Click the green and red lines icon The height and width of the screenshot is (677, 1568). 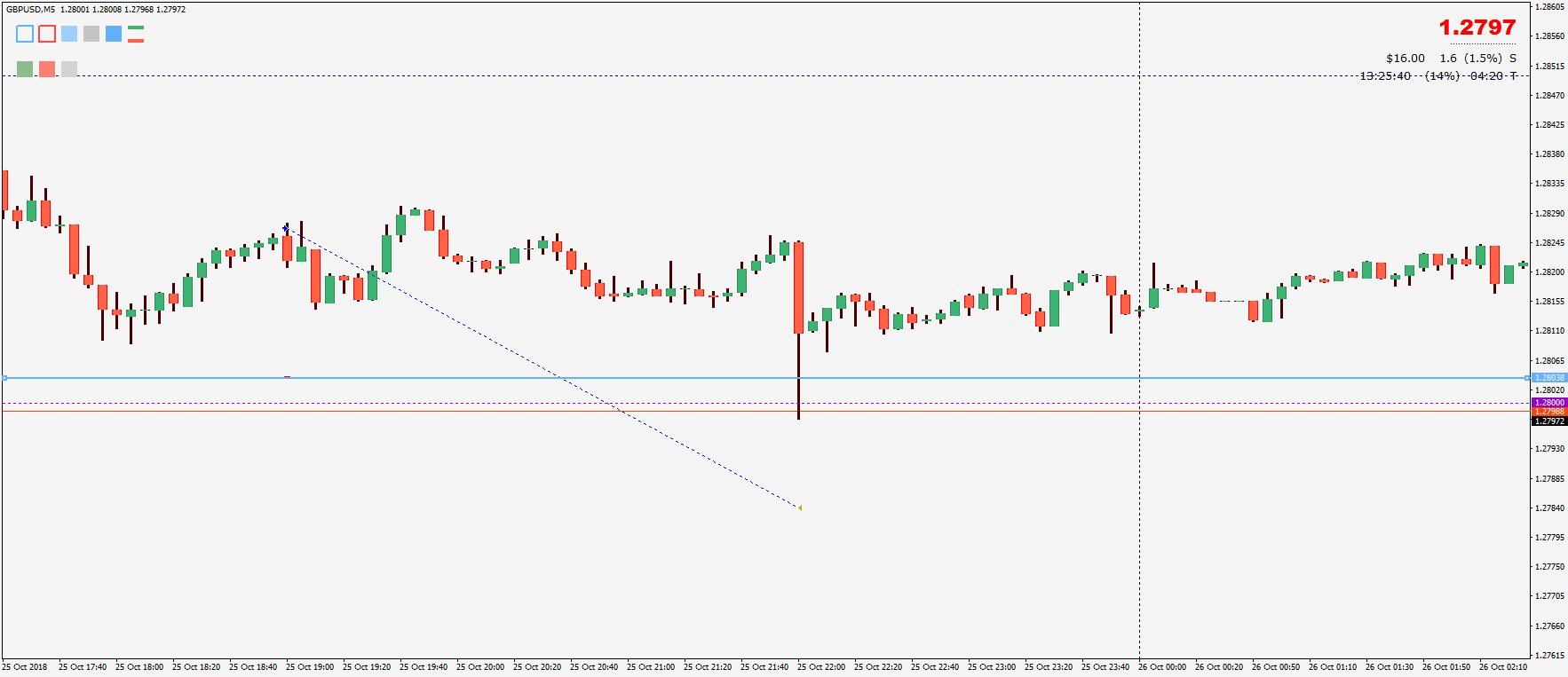tap(136, 34)
